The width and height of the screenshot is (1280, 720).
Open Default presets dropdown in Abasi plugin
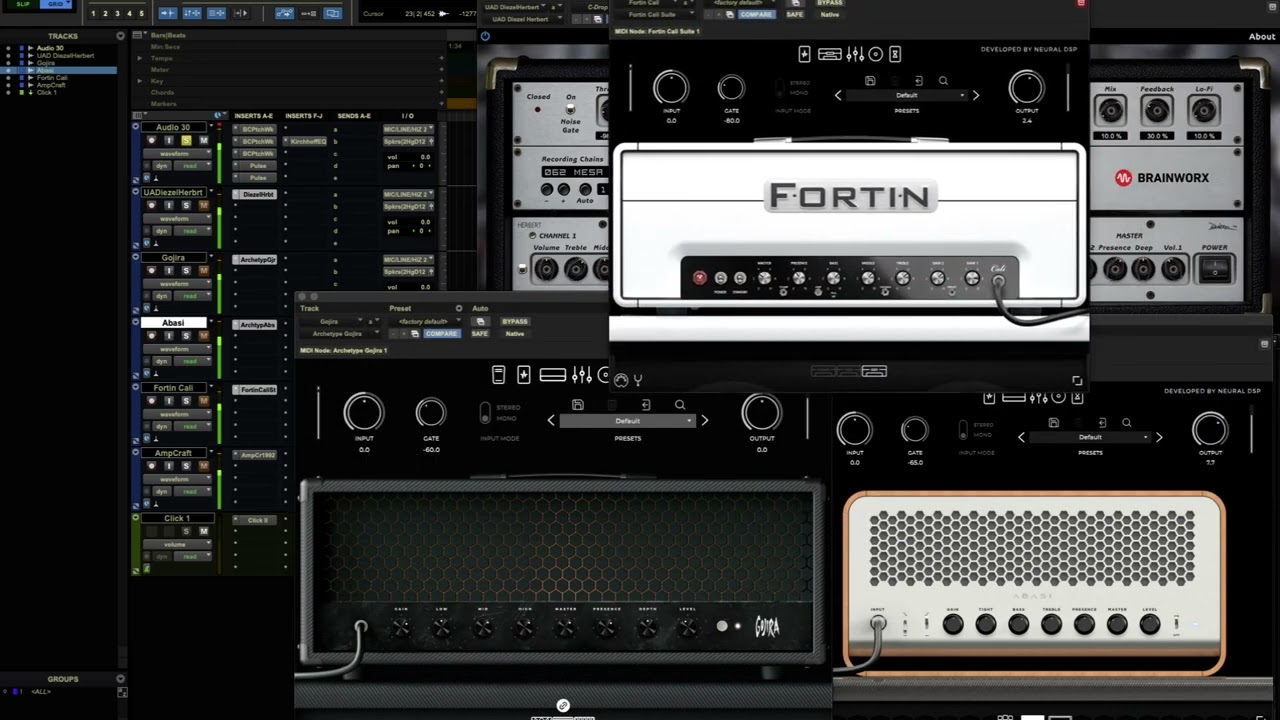pyautogui.click(x=1090, y=437)
